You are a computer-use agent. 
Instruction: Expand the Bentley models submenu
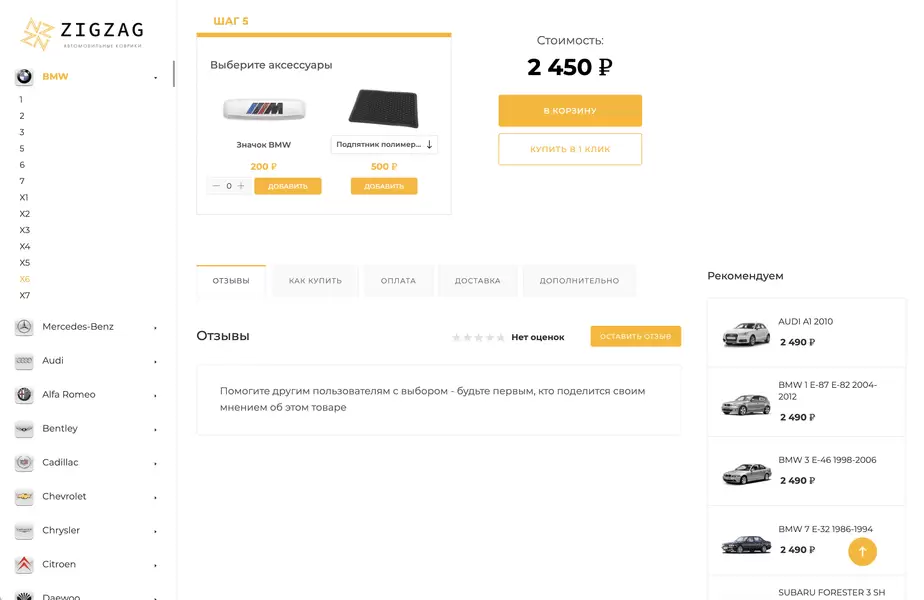[x=155, y=429]
